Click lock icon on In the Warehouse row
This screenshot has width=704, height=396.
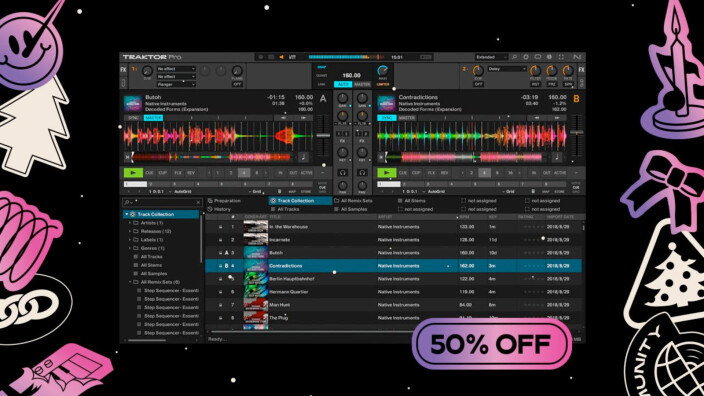pyautogui.click(x=220, y=227)
